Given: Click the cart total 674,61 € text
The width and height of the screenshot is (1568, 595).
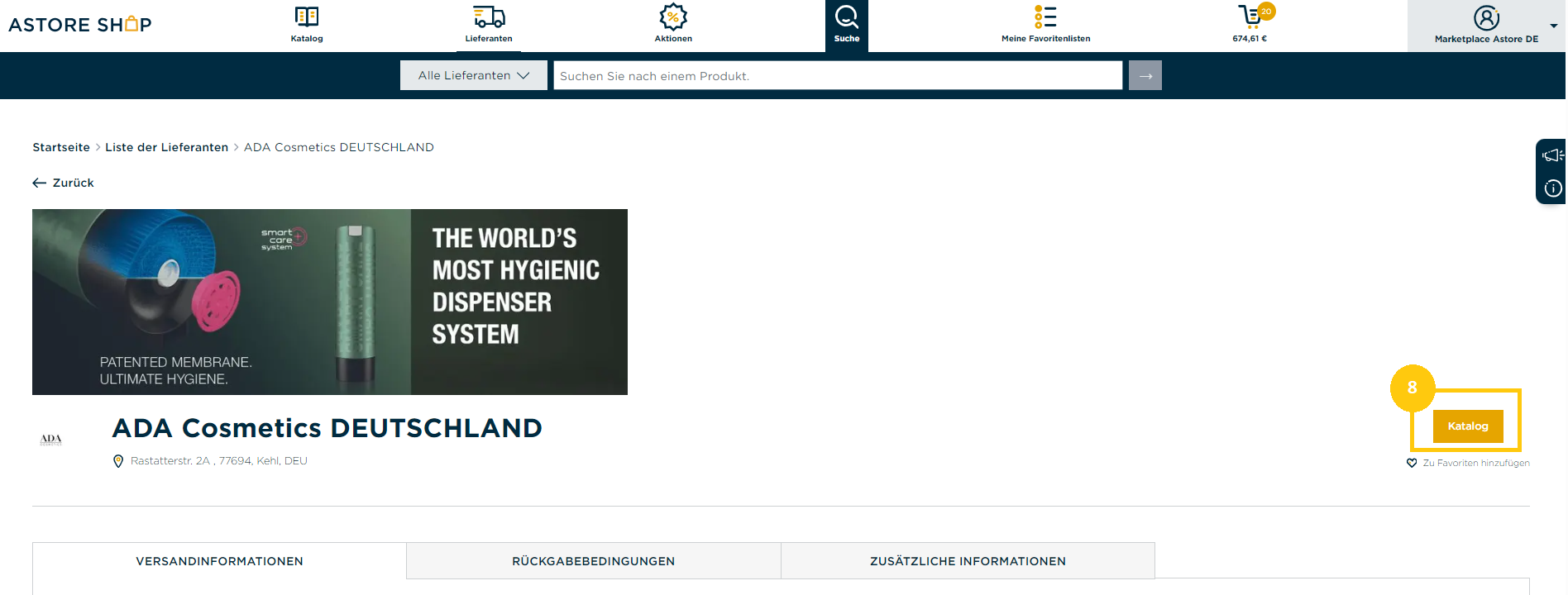Looking at the screenshot, I should [x=1250, y=39].
